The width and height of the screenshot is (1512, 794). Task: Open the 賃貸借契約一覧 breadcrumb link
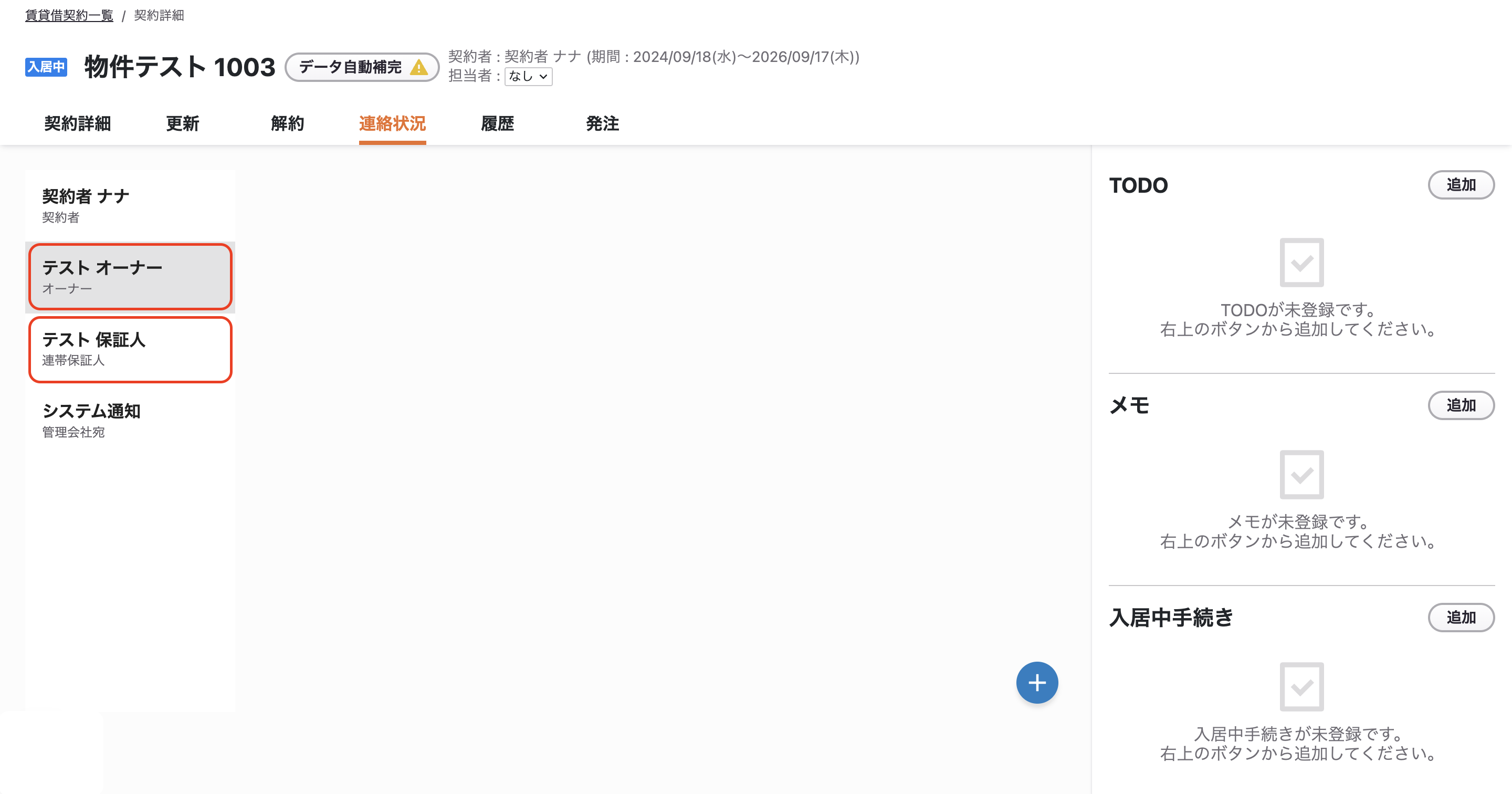tap(69, 15)
